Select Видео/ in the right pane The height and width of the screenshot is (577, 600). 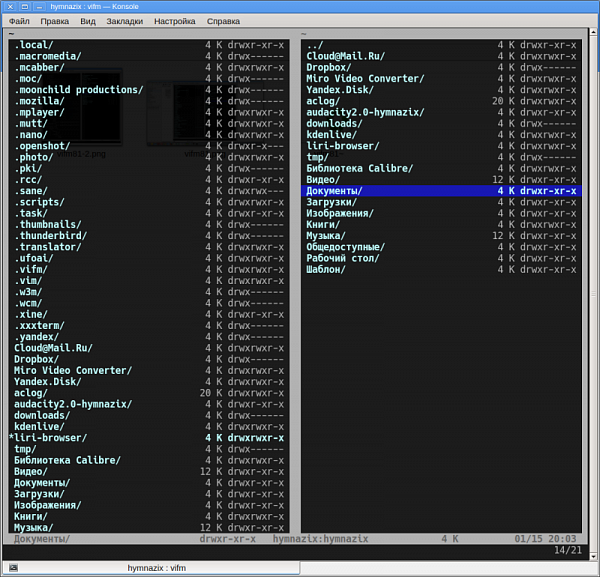(x=441, y=179)
